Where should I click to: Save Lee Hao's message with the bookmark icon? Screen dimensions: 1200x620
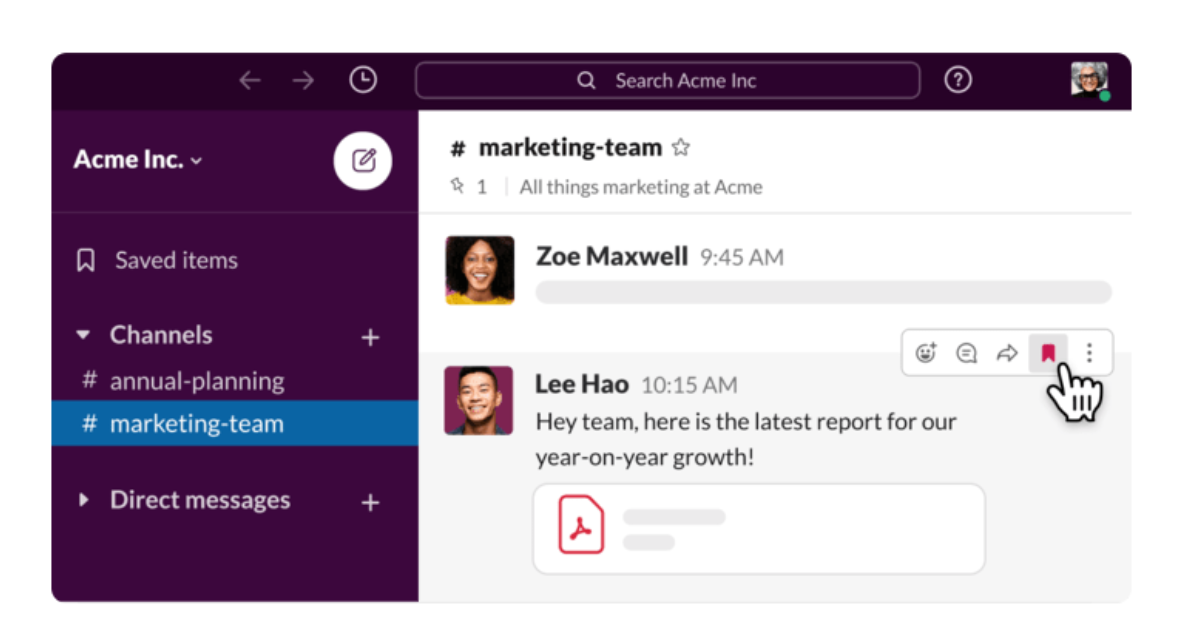(1048, 352)
